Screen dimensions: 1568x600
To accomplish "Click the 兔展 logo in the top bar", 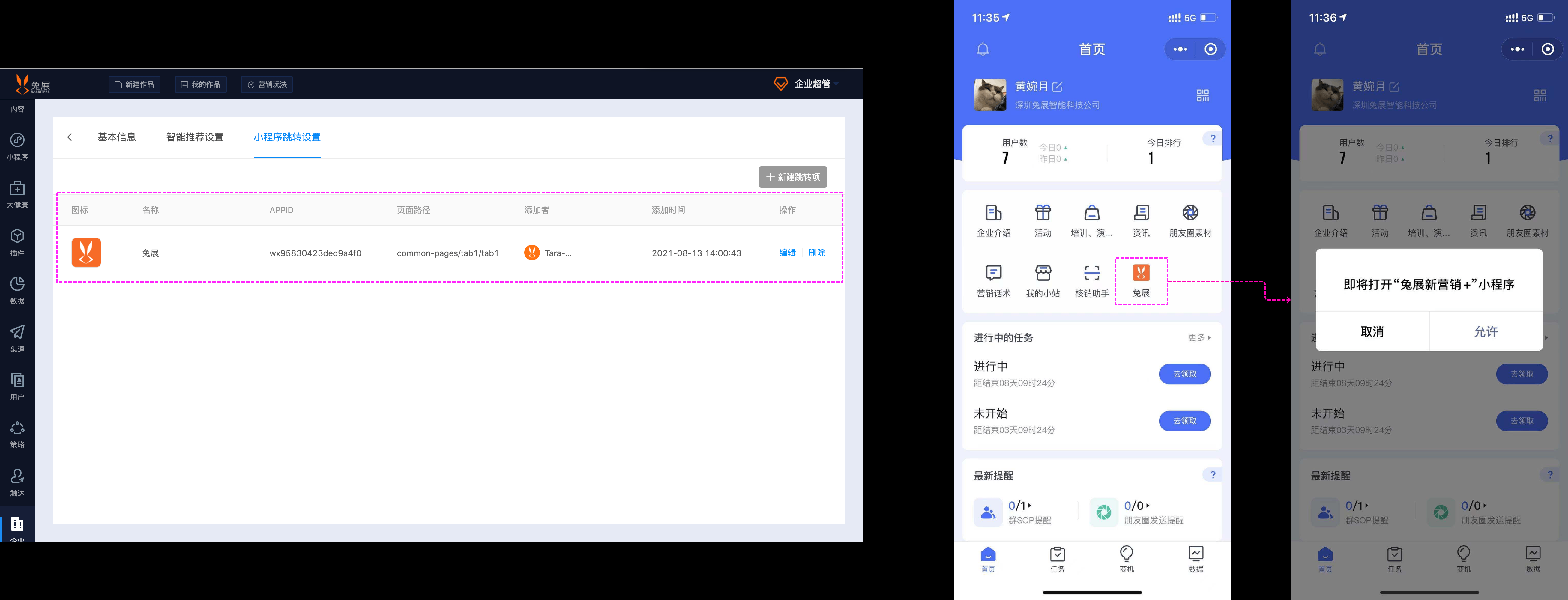I will [33, 84].
